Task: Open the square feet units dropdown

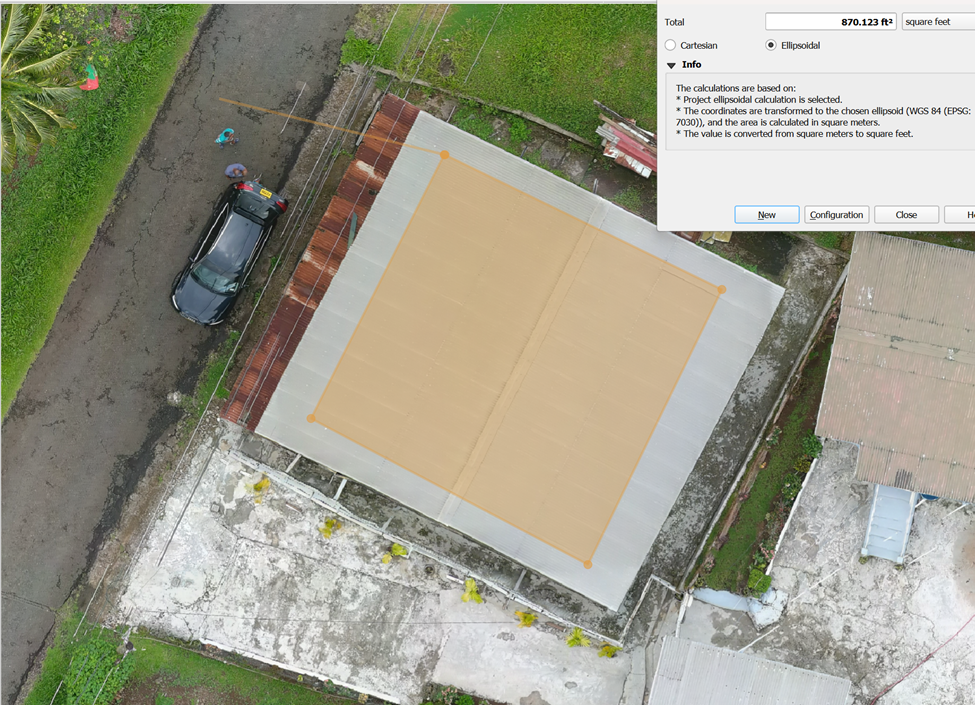Action: [x=937, y=21]
